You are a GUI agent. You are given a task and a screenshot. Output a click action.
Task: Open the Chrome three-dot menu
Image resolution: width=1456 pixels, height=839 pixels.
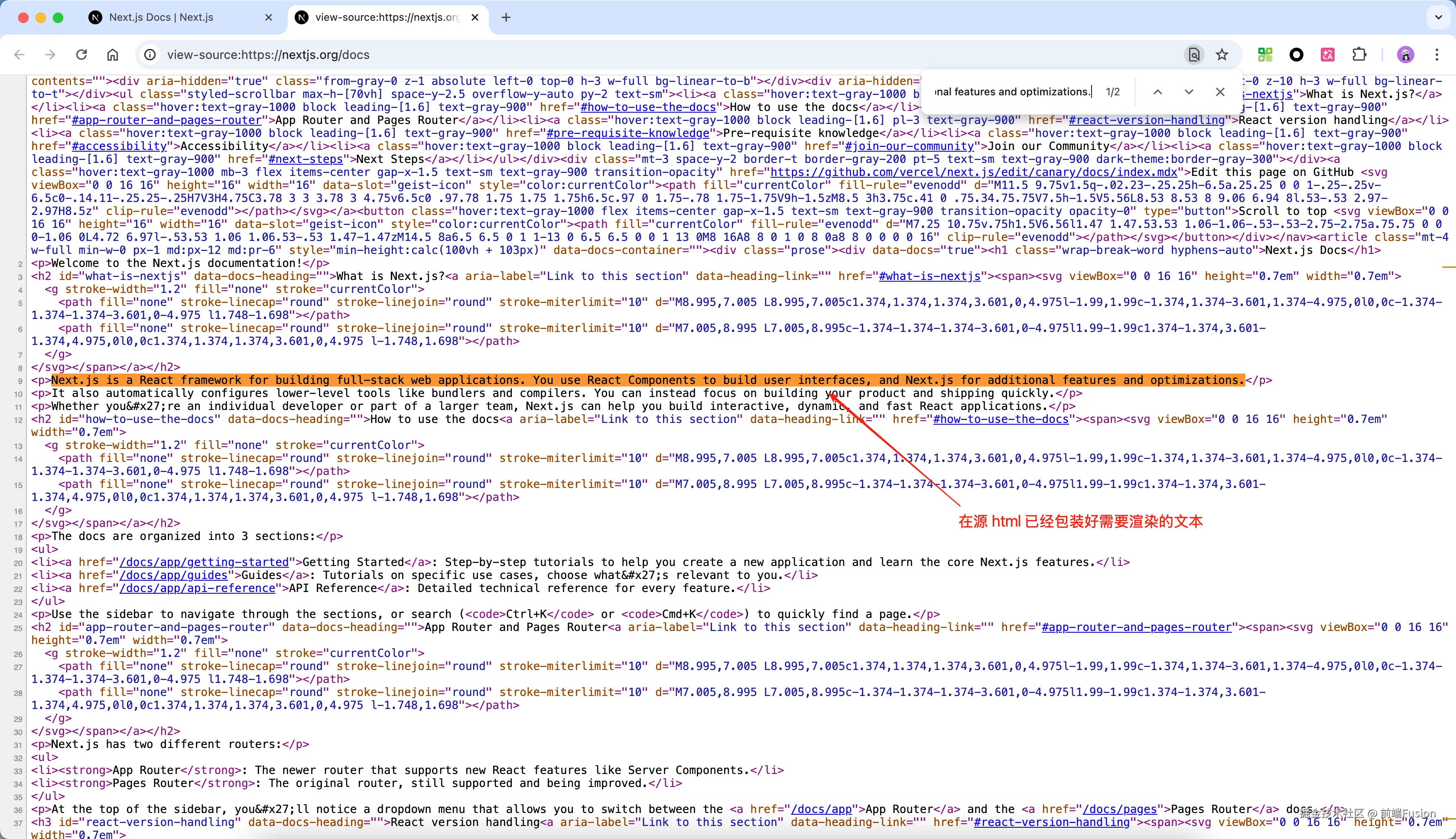[1436, 55]
